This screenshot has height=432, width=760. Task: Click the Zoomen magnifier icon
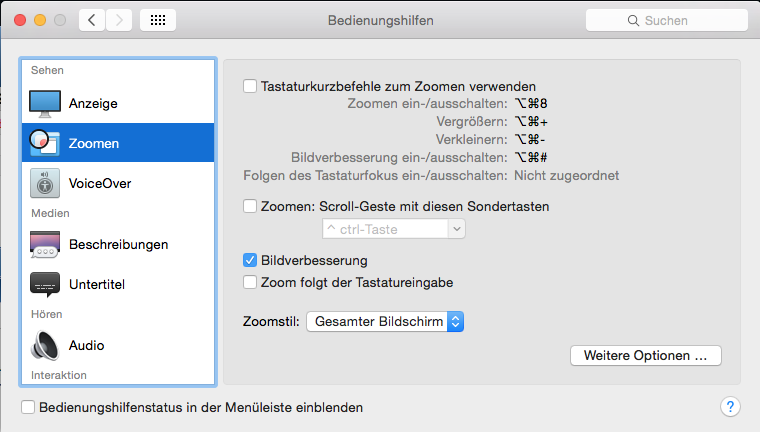(45, 143)
